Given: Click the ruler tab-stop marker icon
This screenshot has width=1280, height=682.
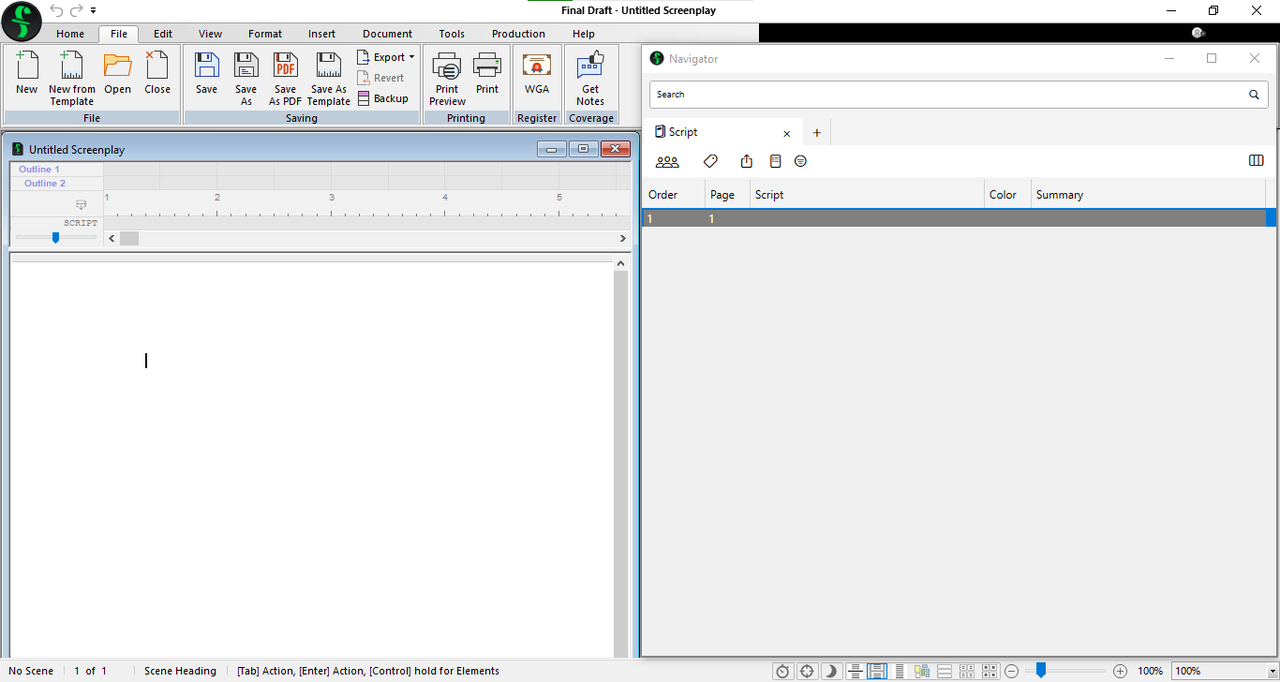Looking at the screenshot, I should 82,204.
